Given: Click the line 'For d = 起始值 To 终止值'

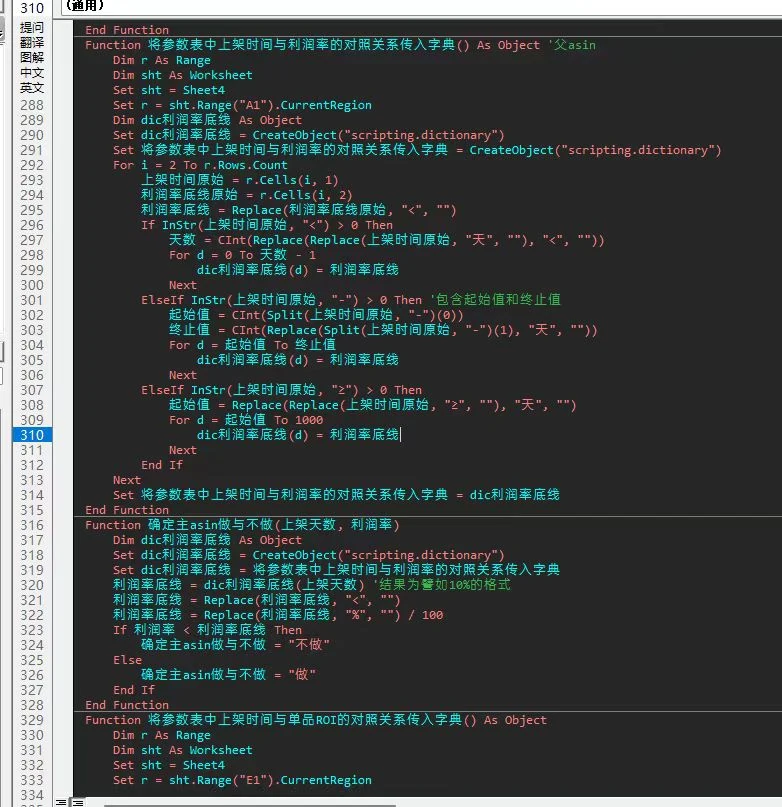Looking at the screenshot, I should [x=252, y=345].
